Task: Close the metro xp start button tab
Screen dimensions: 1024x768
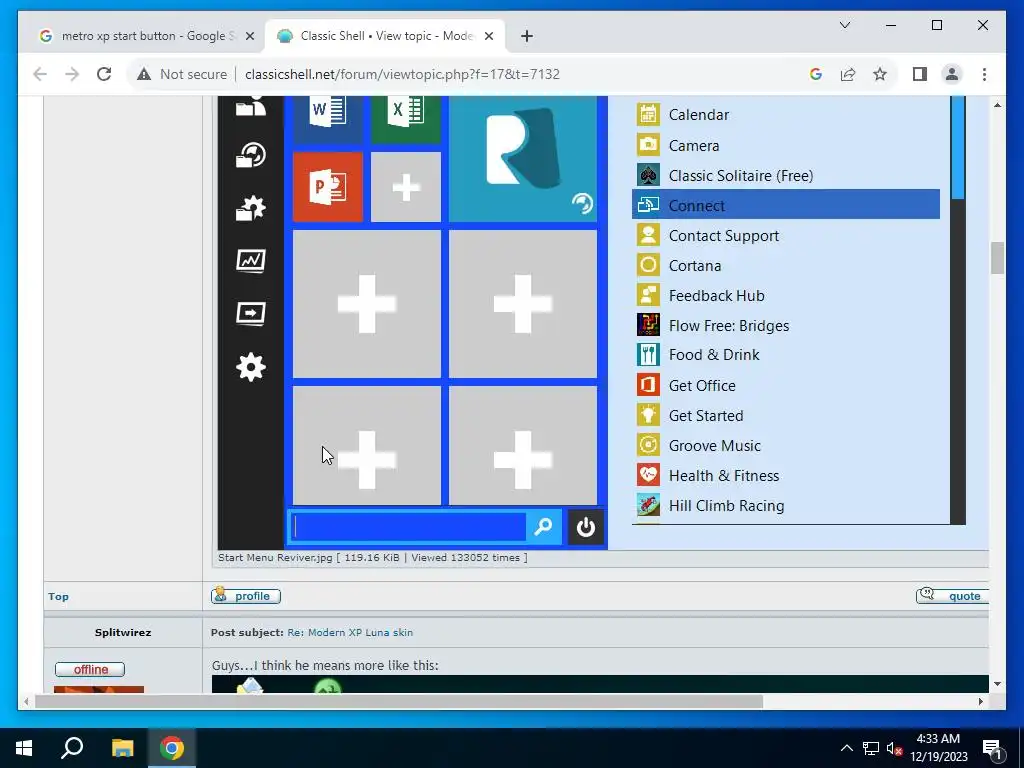Action: click(249, 36)
